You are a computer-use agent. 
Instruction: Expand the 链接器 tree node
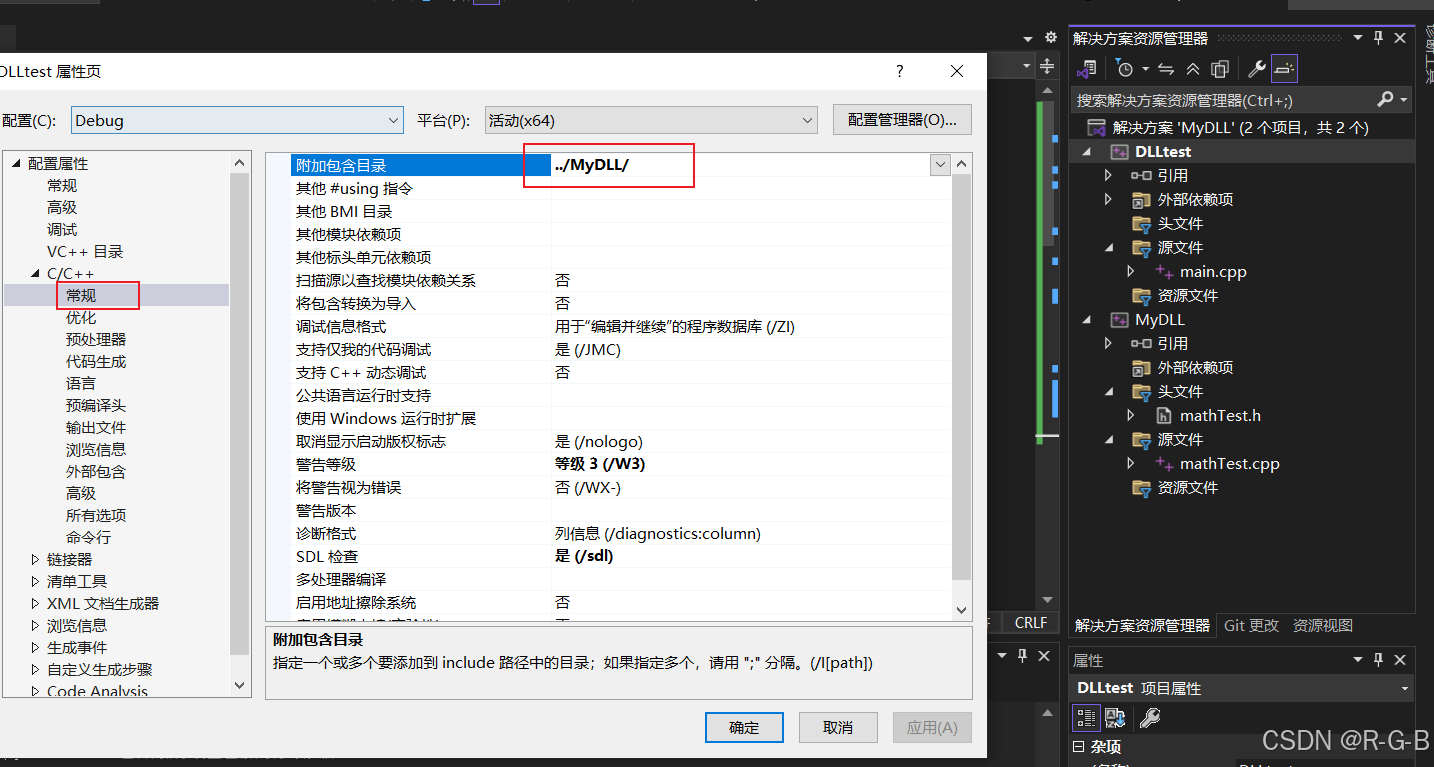pyautogui.click(x=34, y=559)
